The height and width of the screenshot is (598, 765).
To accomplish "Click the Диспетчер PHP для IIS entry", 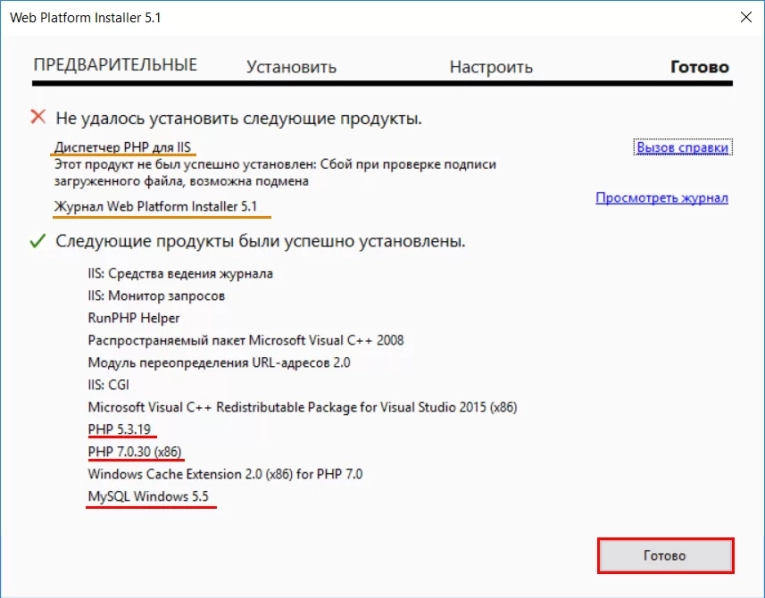I will pos(122,147).
